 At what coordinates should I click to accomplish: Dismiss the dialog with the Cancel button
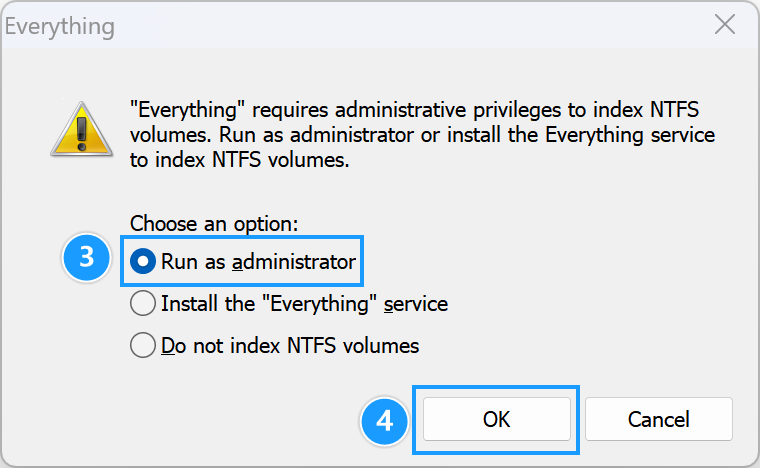tap(659, 419)
